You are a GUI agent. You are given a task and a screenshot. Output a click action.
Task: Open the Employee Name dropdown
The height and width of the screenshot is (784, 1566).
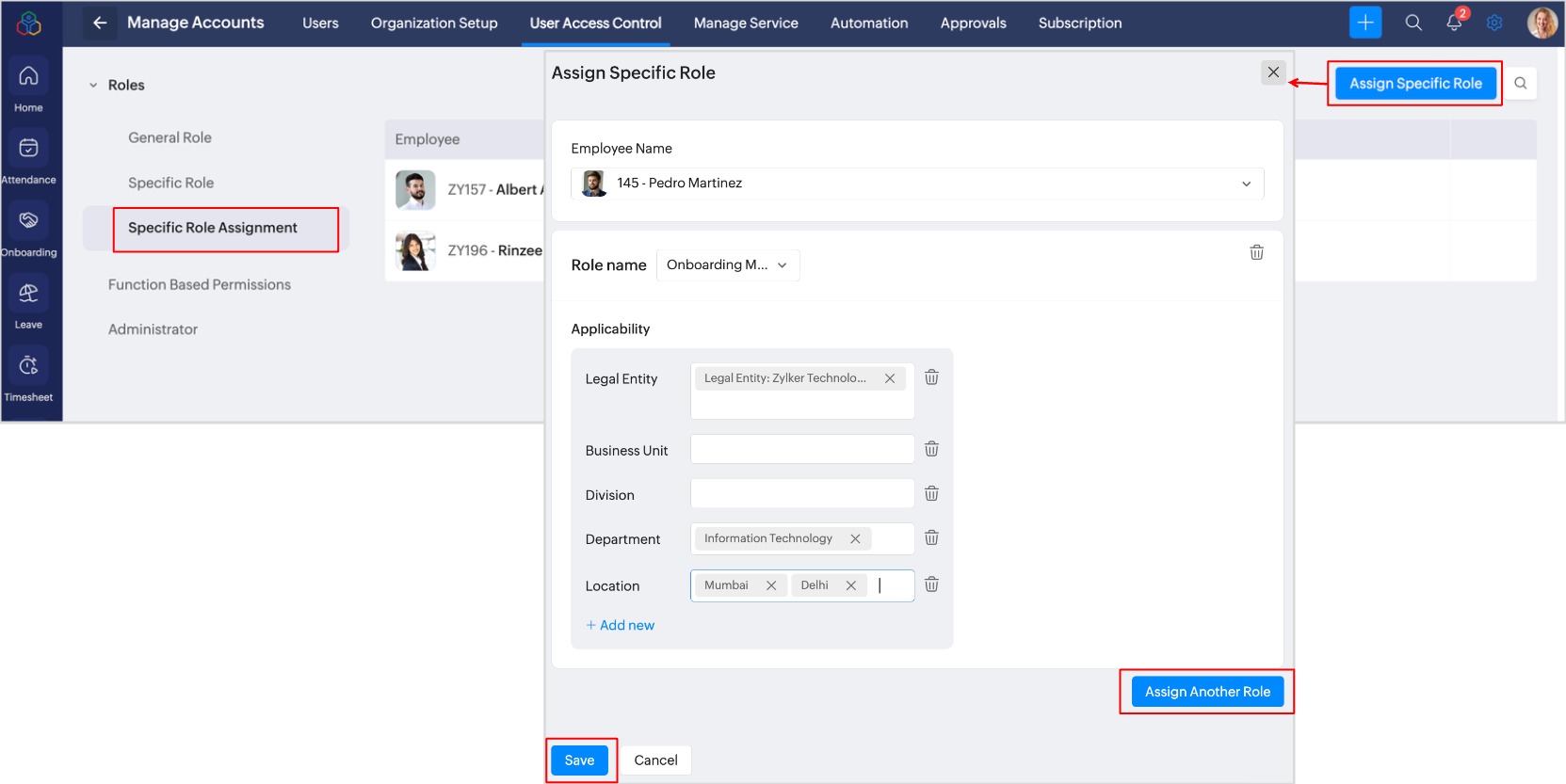[917, 184]
